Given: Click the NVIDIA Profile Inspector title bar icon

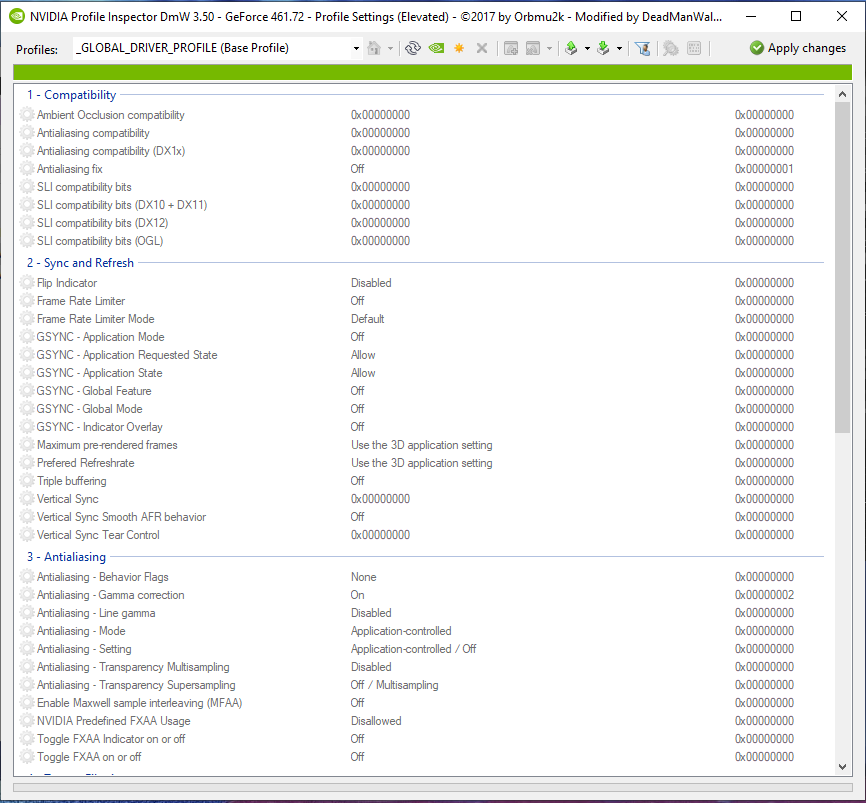Looking at the screenshot, I should tap(17, 16).
